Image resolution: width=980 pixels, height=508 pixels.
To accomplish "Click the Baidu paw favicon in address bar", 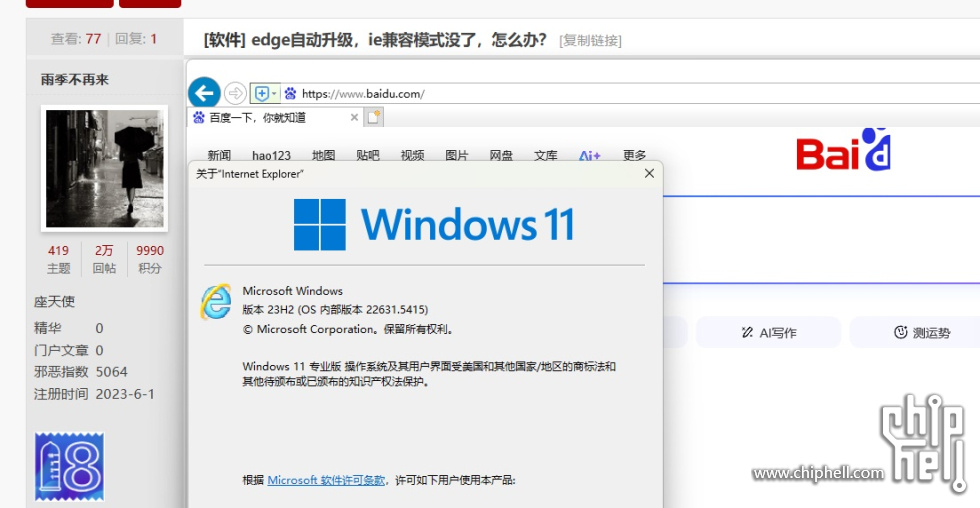I will [290, 94].
